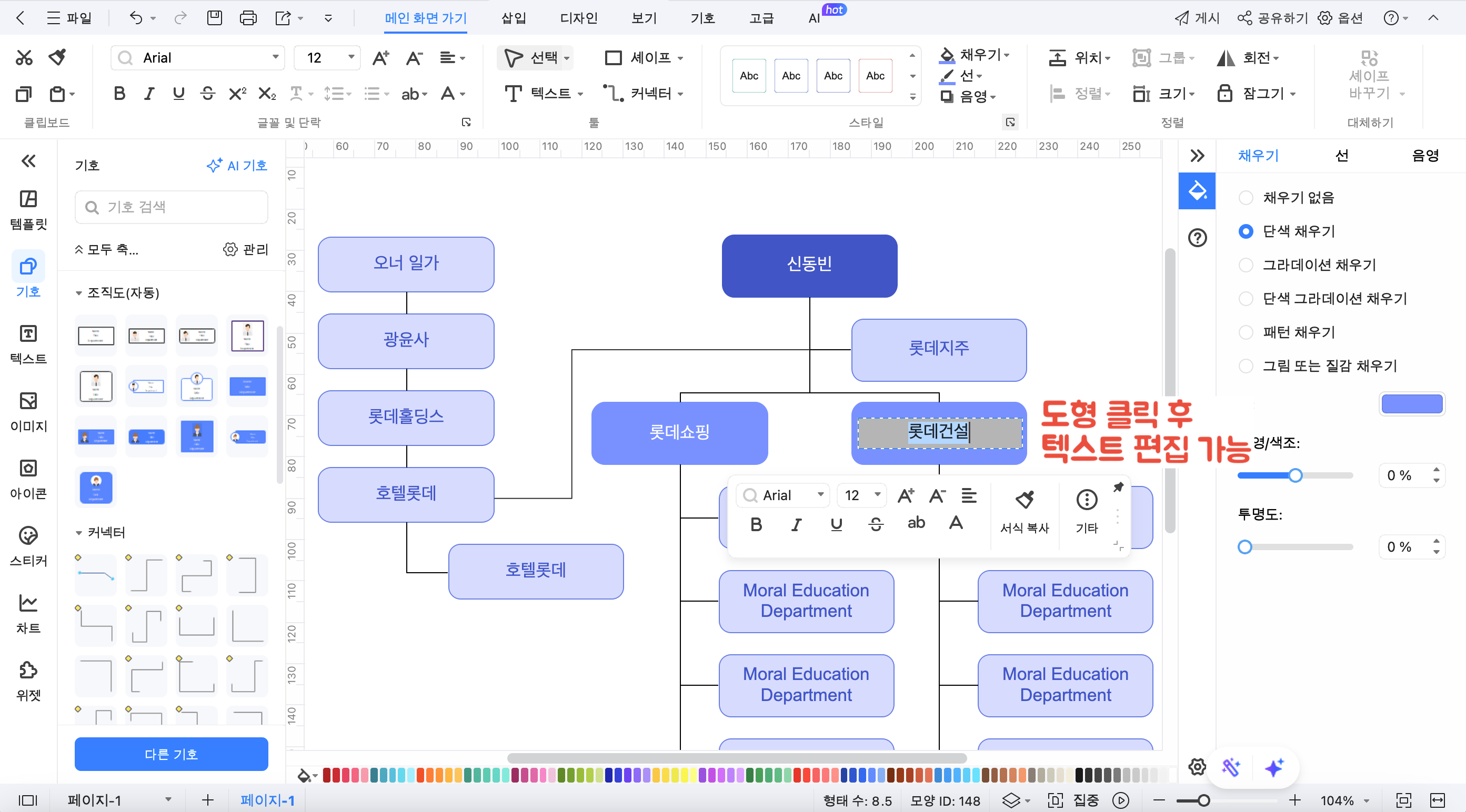Click the 기호 검색 search field
The width and height of the screenshot is (1466, 812).
[172, 207]
